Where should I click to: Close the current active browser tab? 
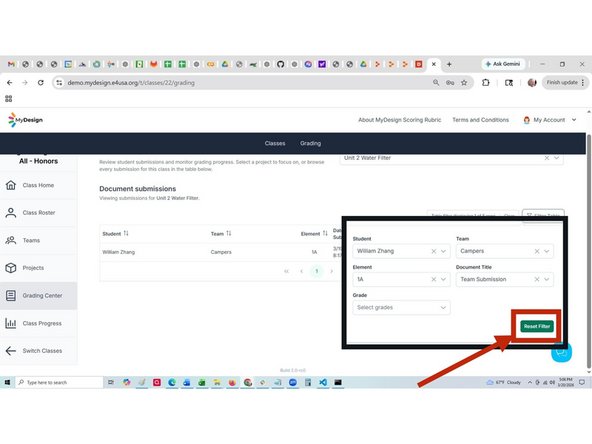pos(434,64)
